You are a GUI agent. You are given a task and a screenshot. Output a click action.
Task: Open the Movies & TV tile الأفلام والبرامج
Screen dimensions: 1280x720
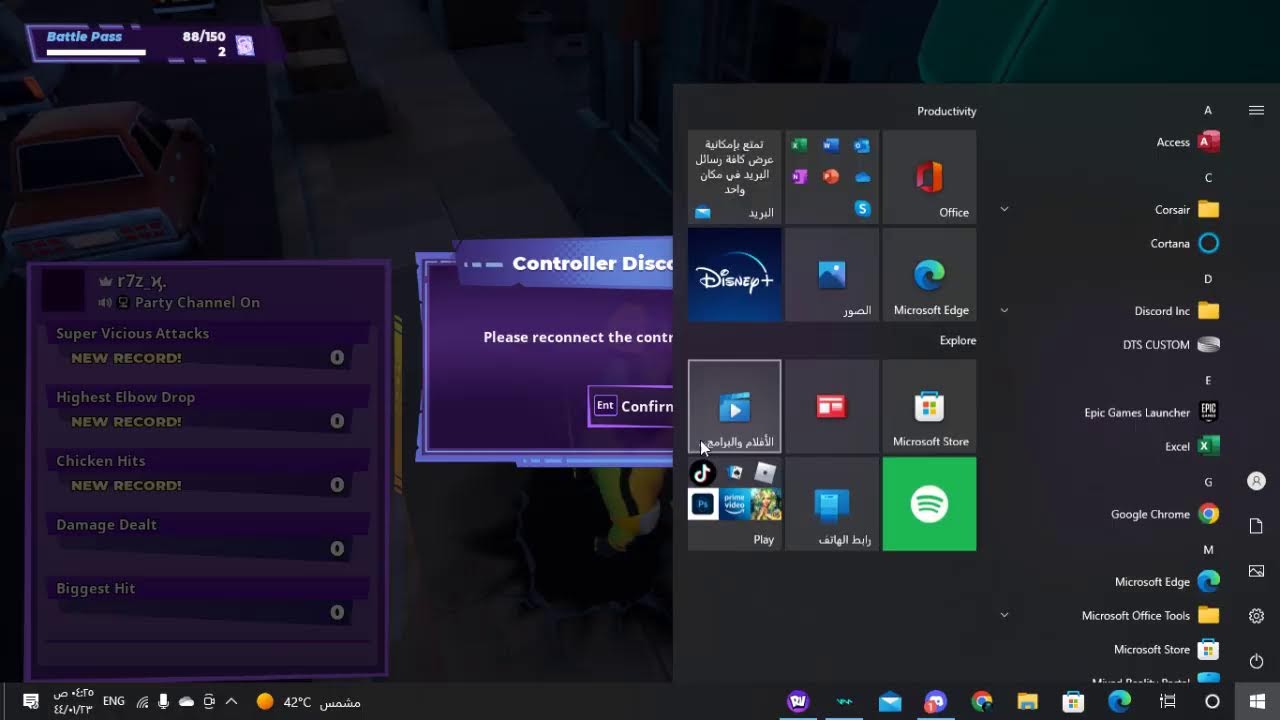coord(735,406)
